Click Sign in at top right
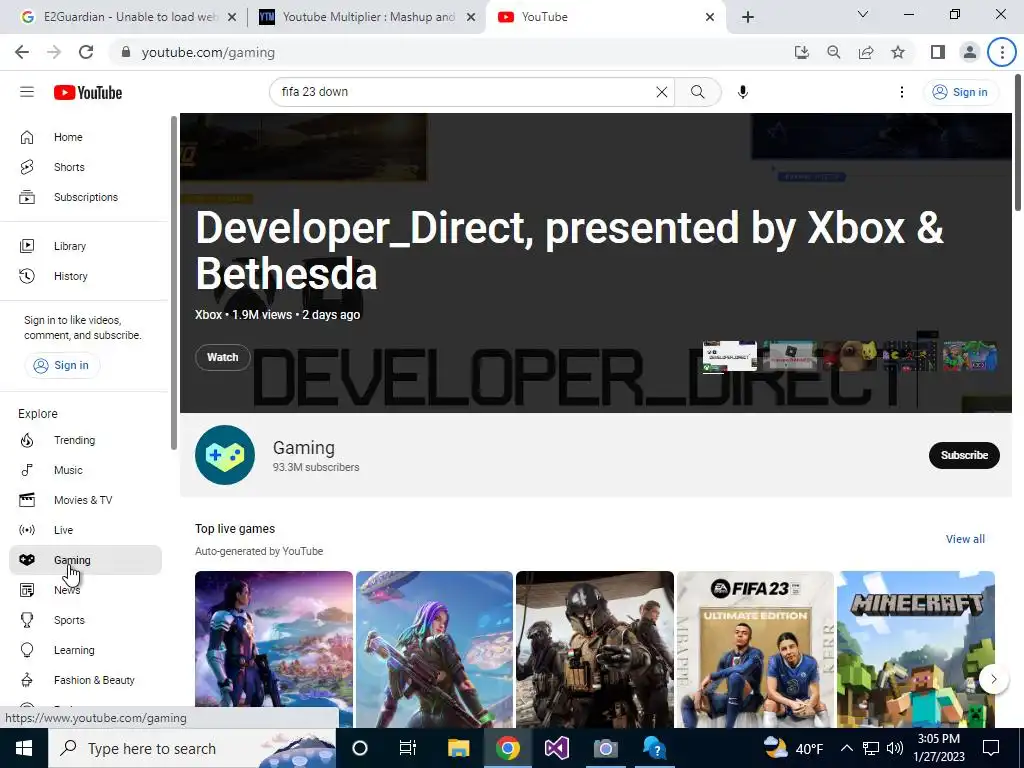1024x768 pixels. point(960,92)
